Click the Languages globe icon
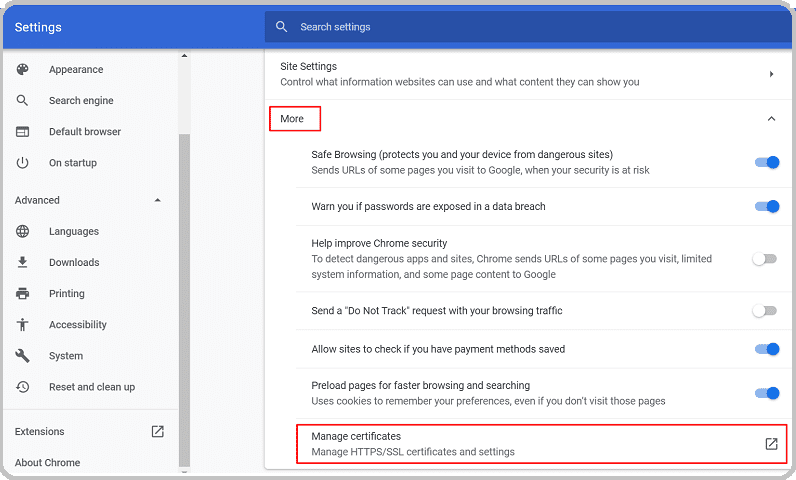Viewport: 796px width, 480px height. (22, 231)
